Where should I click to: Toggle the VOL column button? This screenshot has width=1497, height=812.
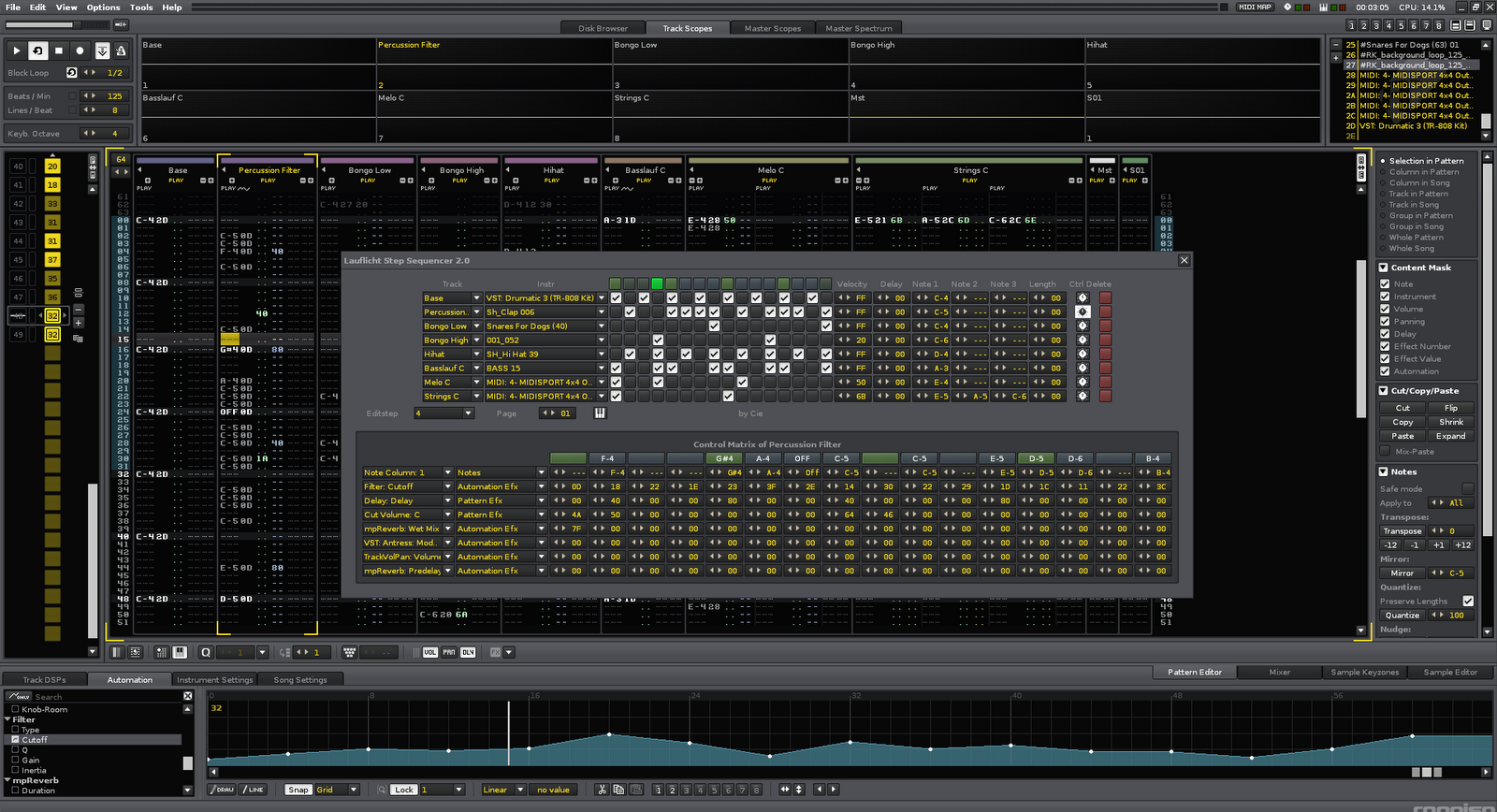[x=429, y=652]
